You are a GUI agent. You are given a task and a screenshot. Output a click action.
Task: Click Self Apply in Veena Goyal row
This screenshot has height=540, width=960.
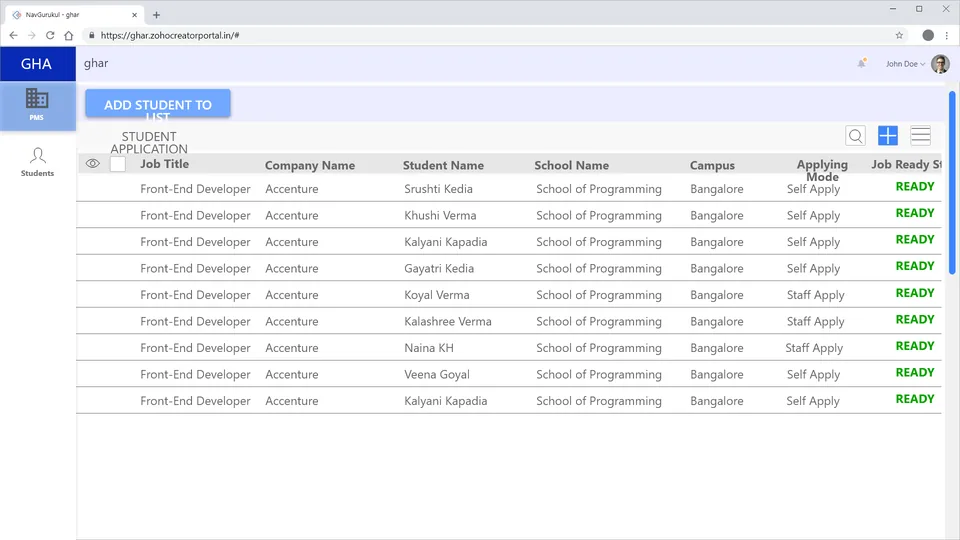[813, 375]
